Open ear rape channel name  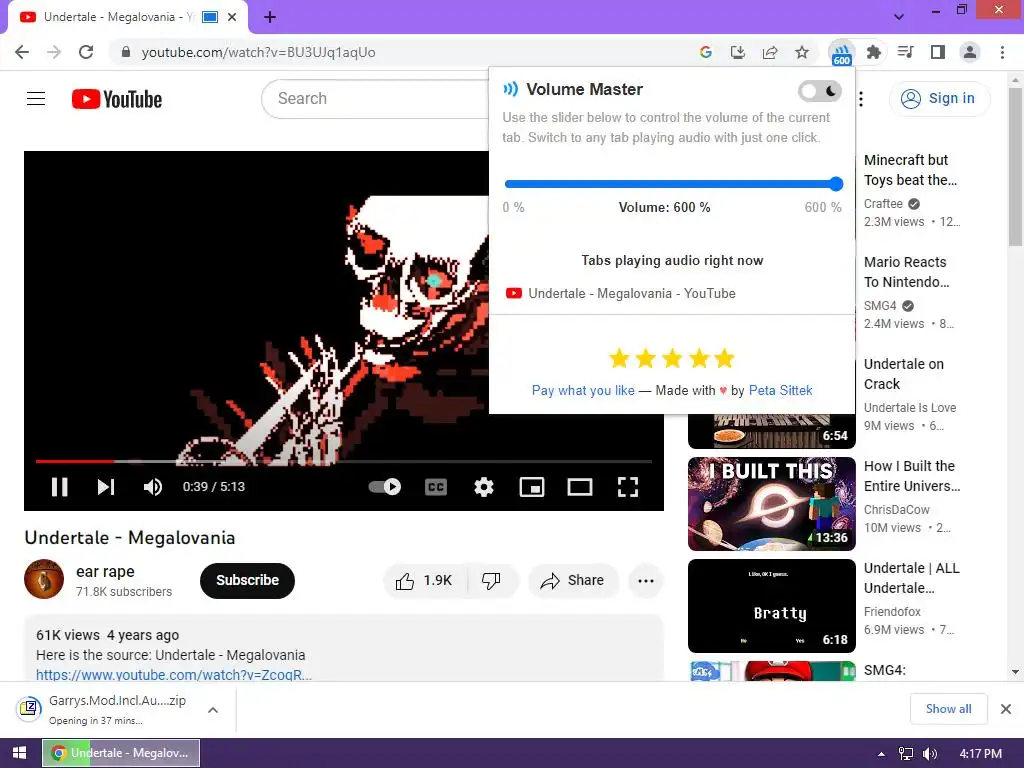click(x=105, y=571)
